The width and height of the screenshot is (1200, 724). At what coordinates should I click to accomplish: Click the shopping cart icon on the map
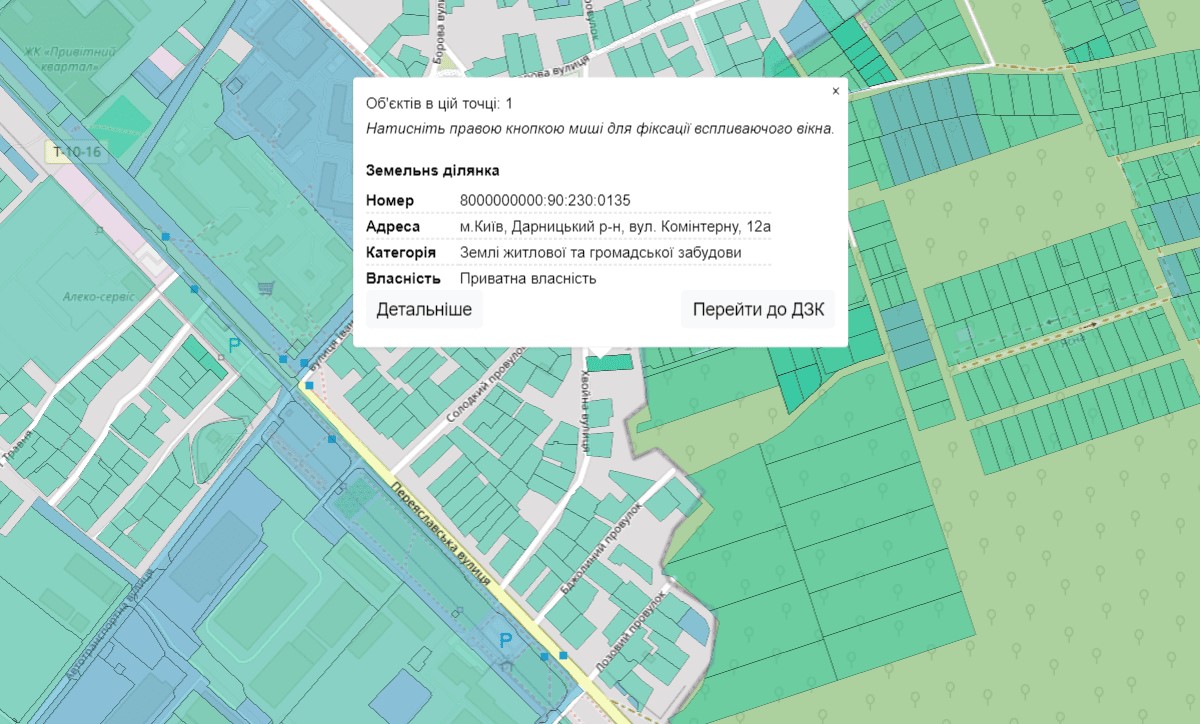[x=265, y=289]
